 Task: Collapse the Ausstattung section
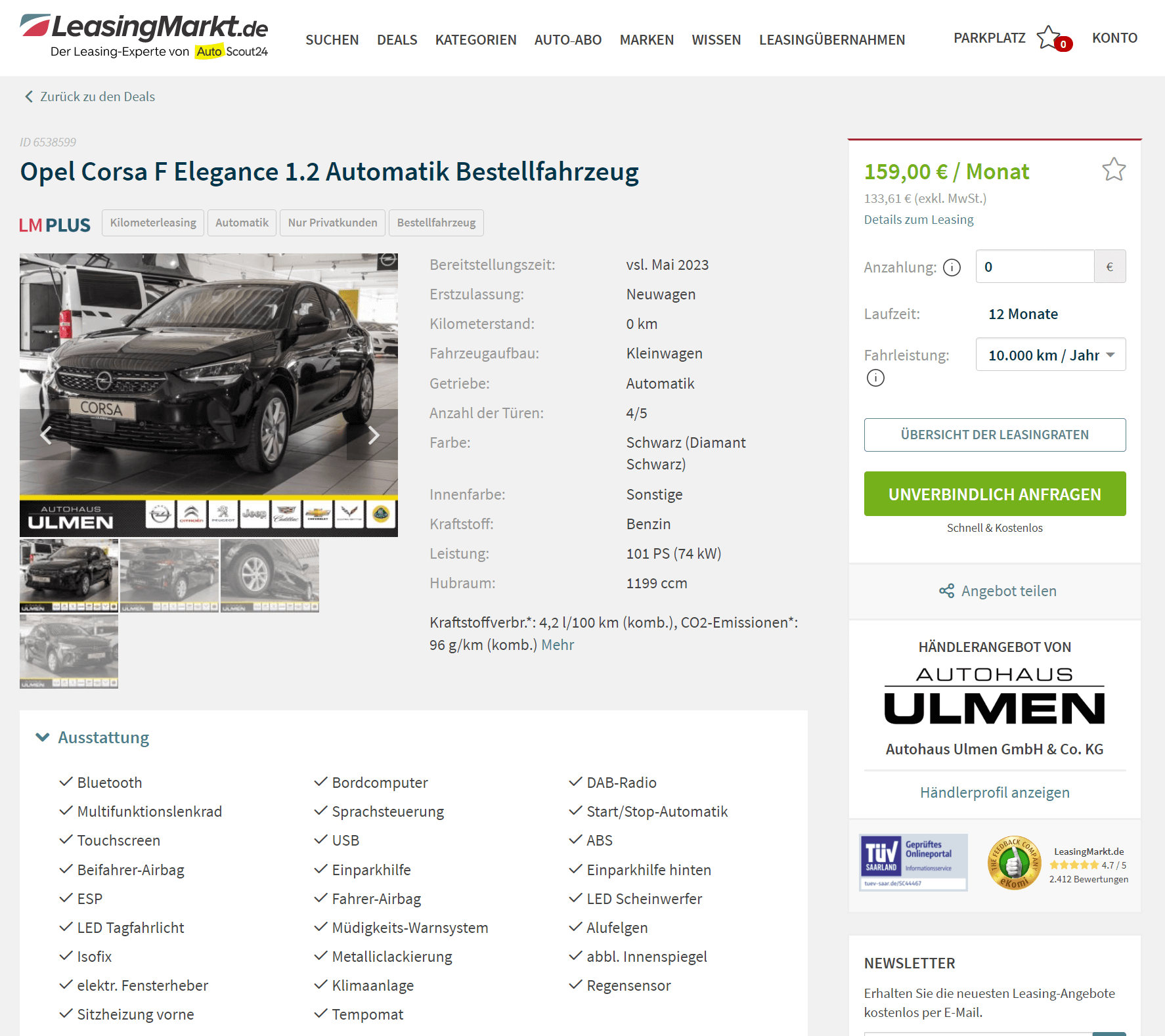point(93,737)
